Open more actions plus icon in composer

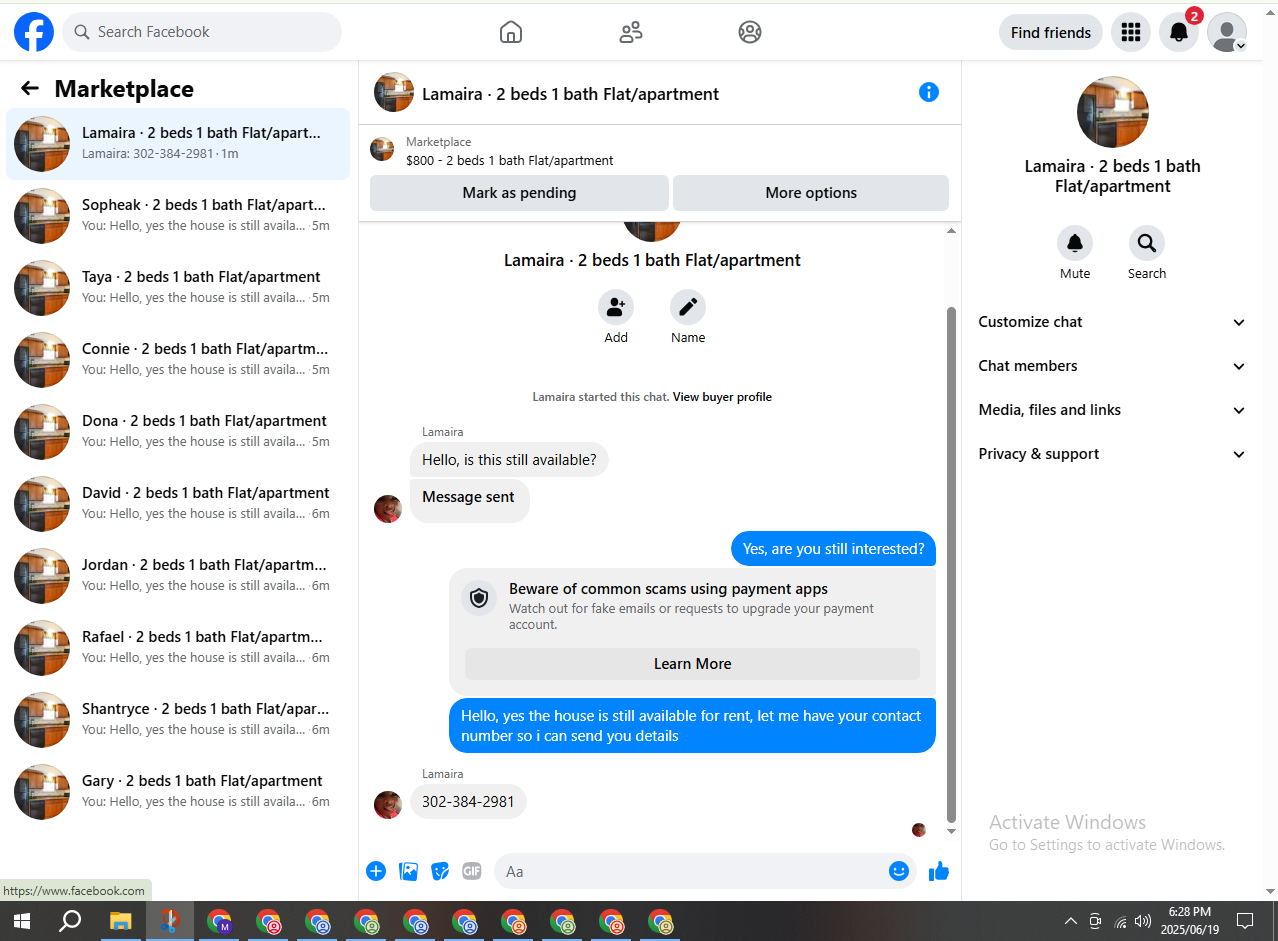click(376, 871)
